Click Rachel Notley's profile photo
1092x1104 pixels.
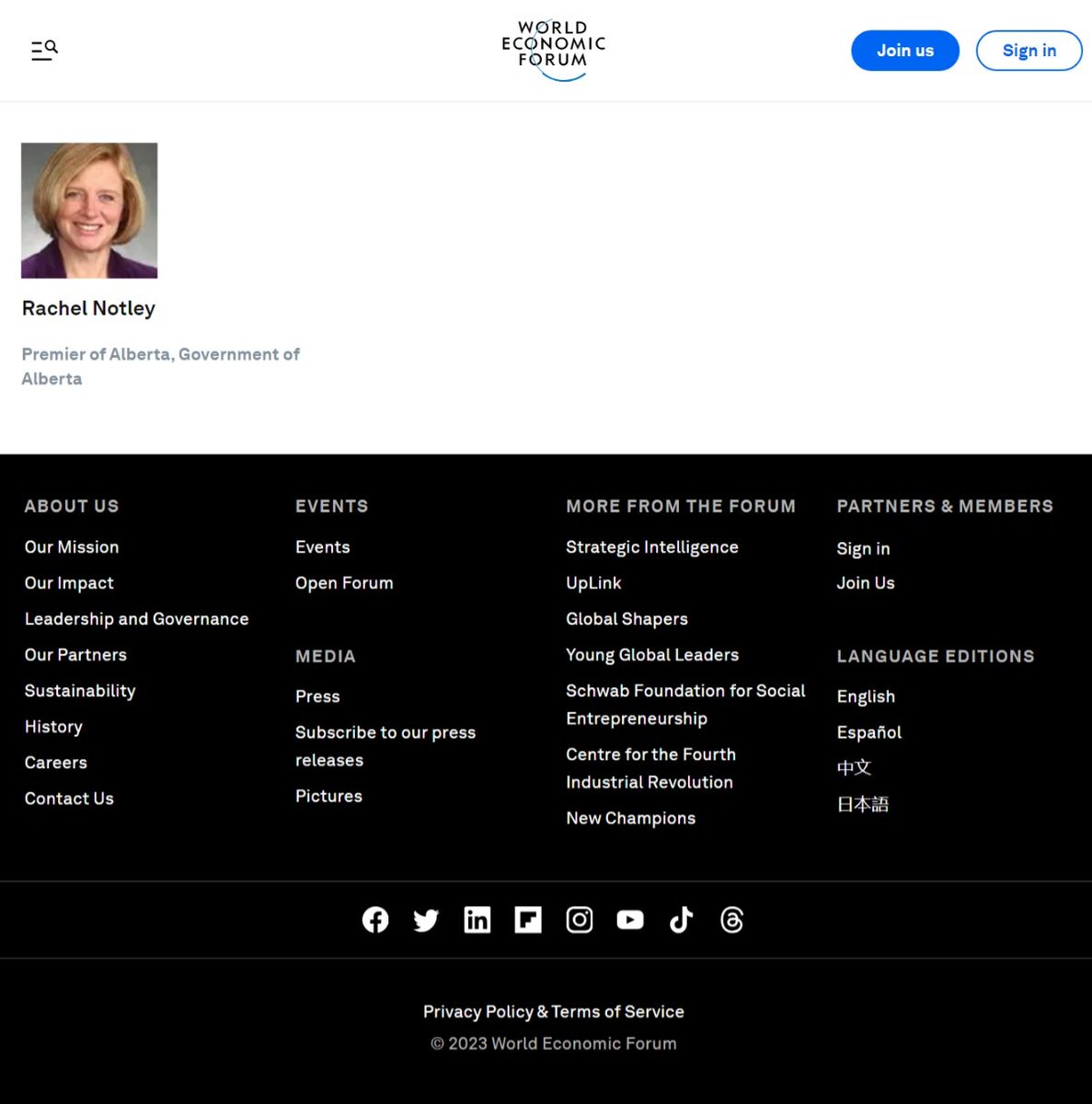pos(89,211)
